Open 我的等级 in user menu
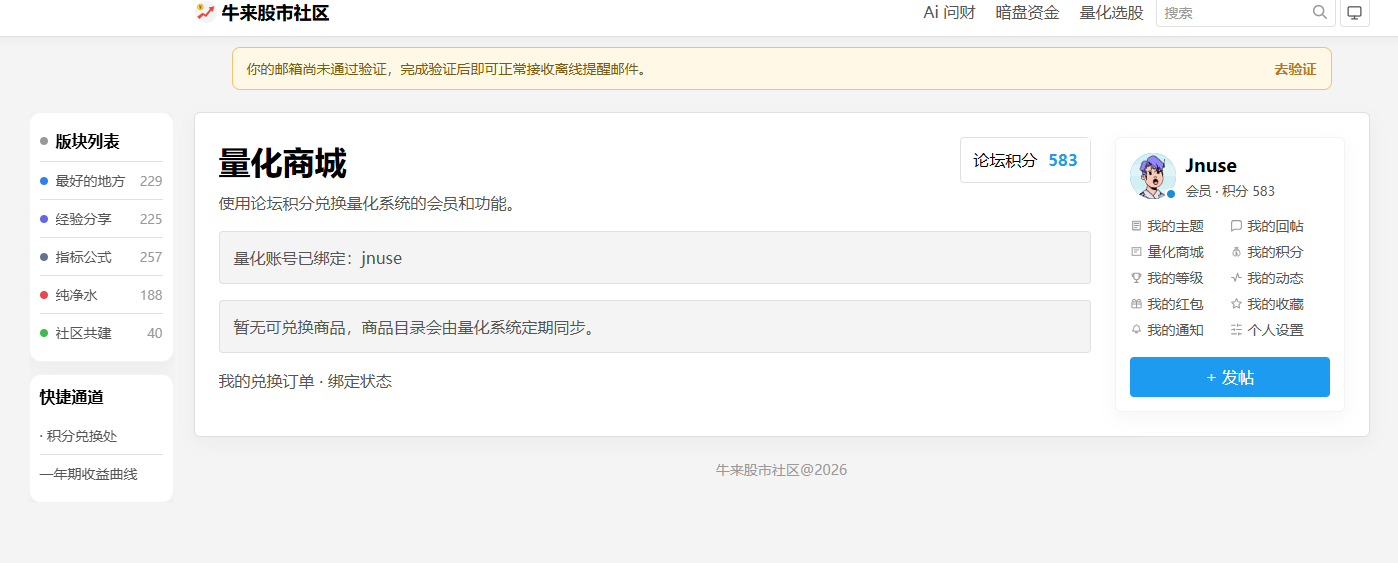This screenshot has height=563, width=1398. [x=1176, y=278]
